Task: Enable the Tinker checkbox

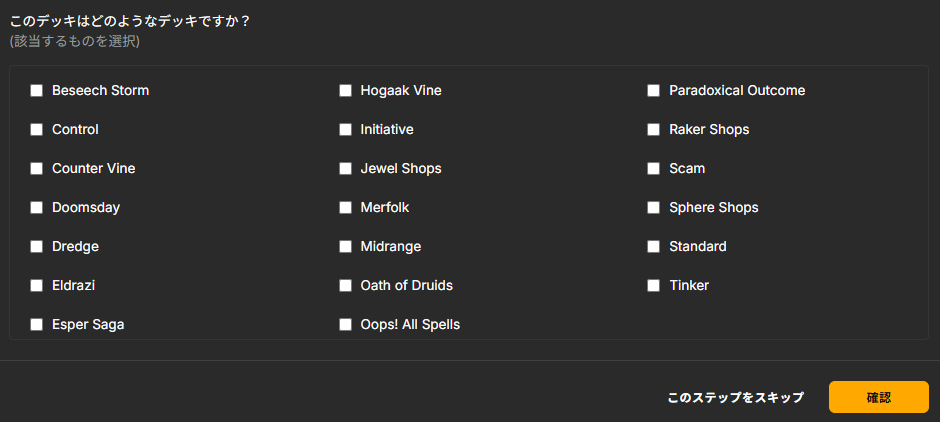Action: point(654,286)
